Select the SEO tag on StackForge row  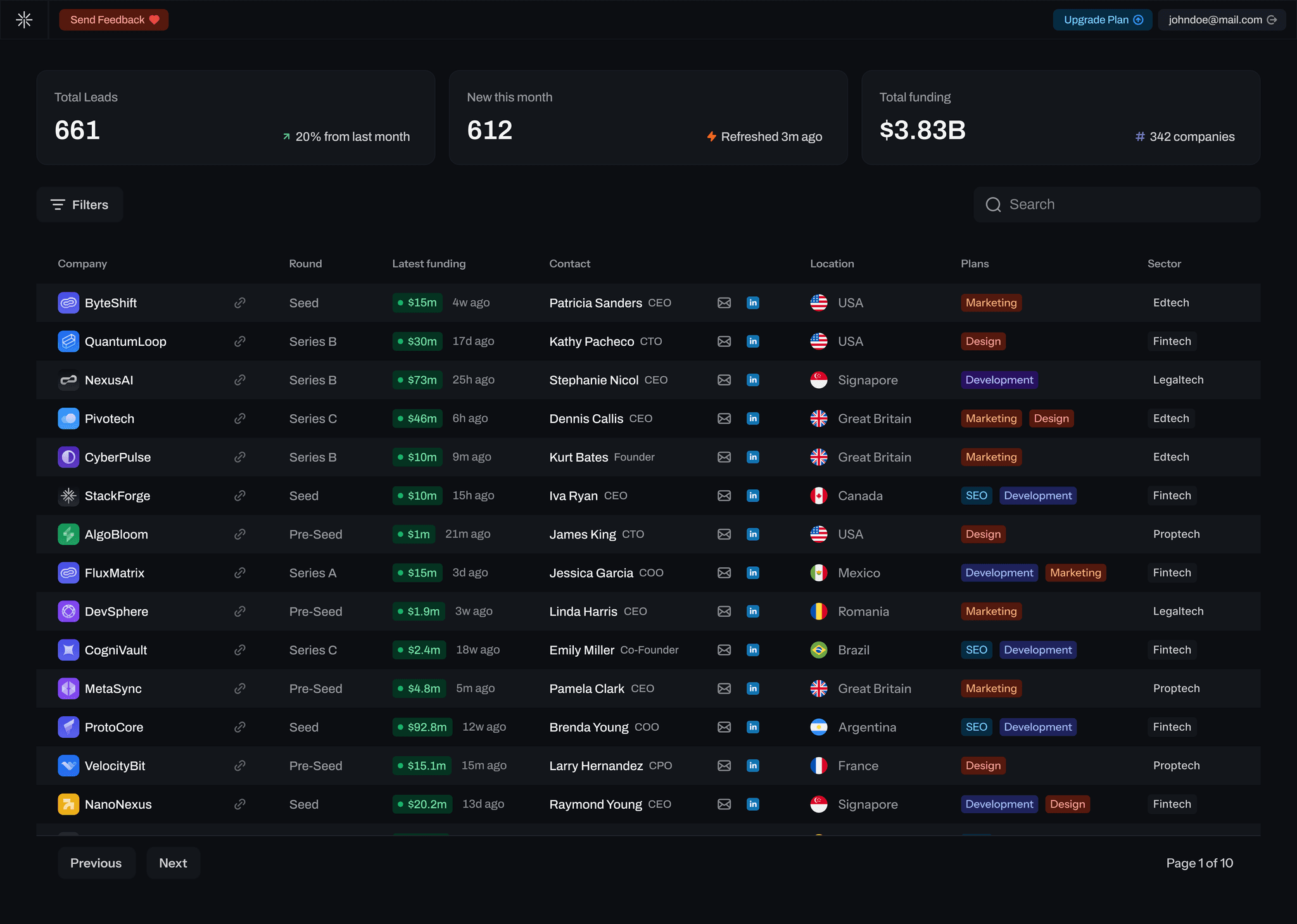click(x=976, y=496)
